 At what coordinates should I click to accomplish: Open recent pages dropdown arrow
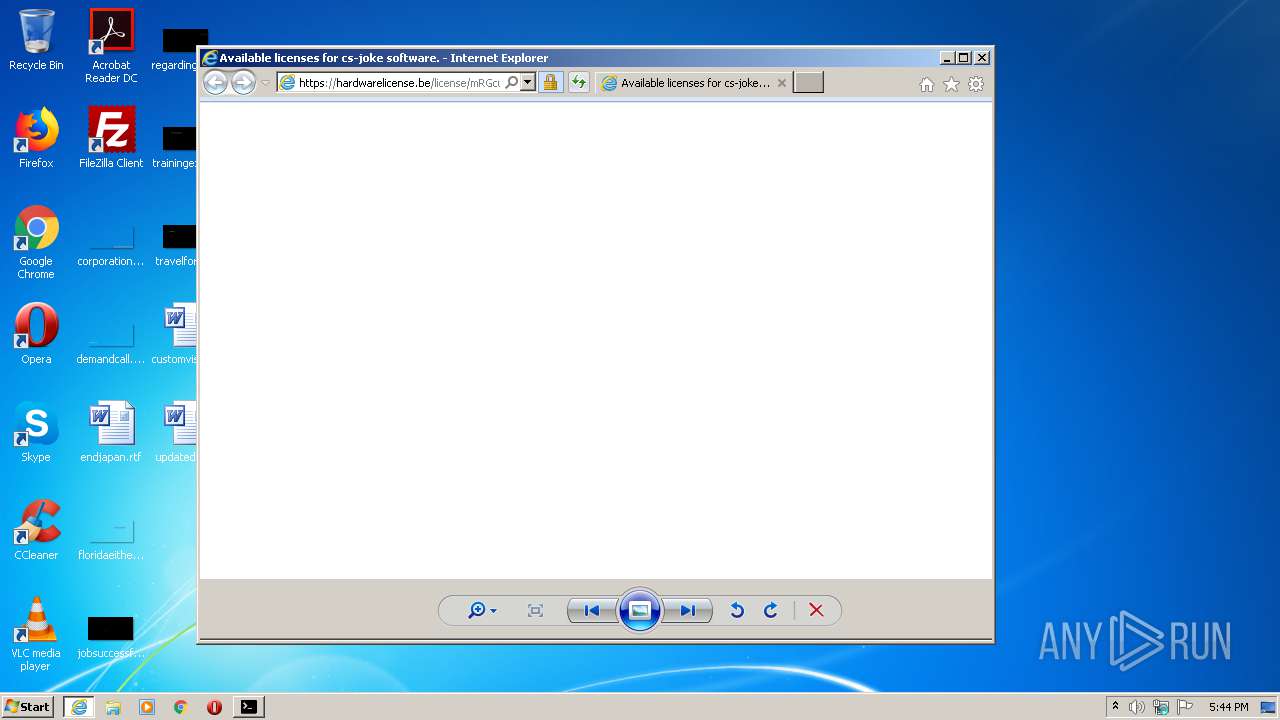point(265,83)
